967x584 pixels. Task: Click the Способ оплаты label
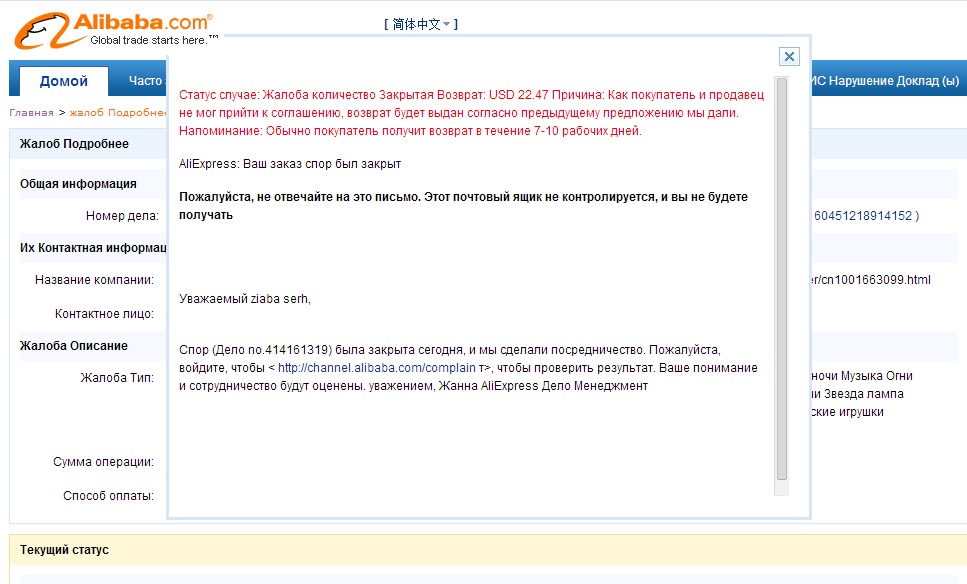pos(109,496)
